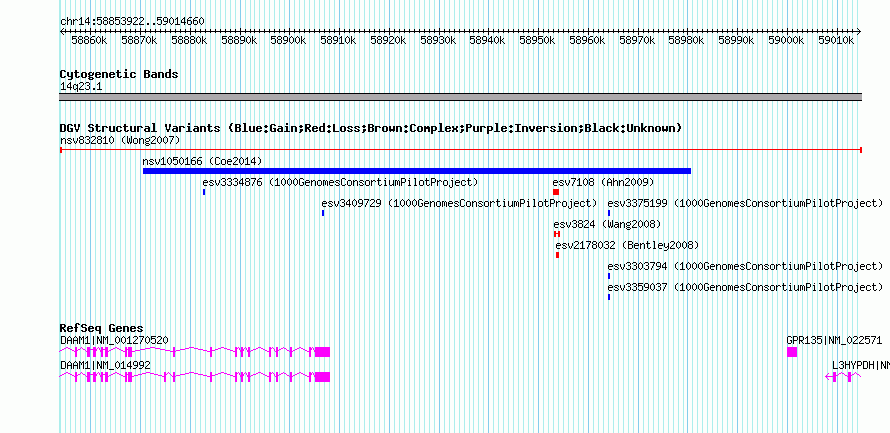This screenshot has width=890, height=433.
Task: Click the left arrow at ruler start
Action: (x=62, y=31)
